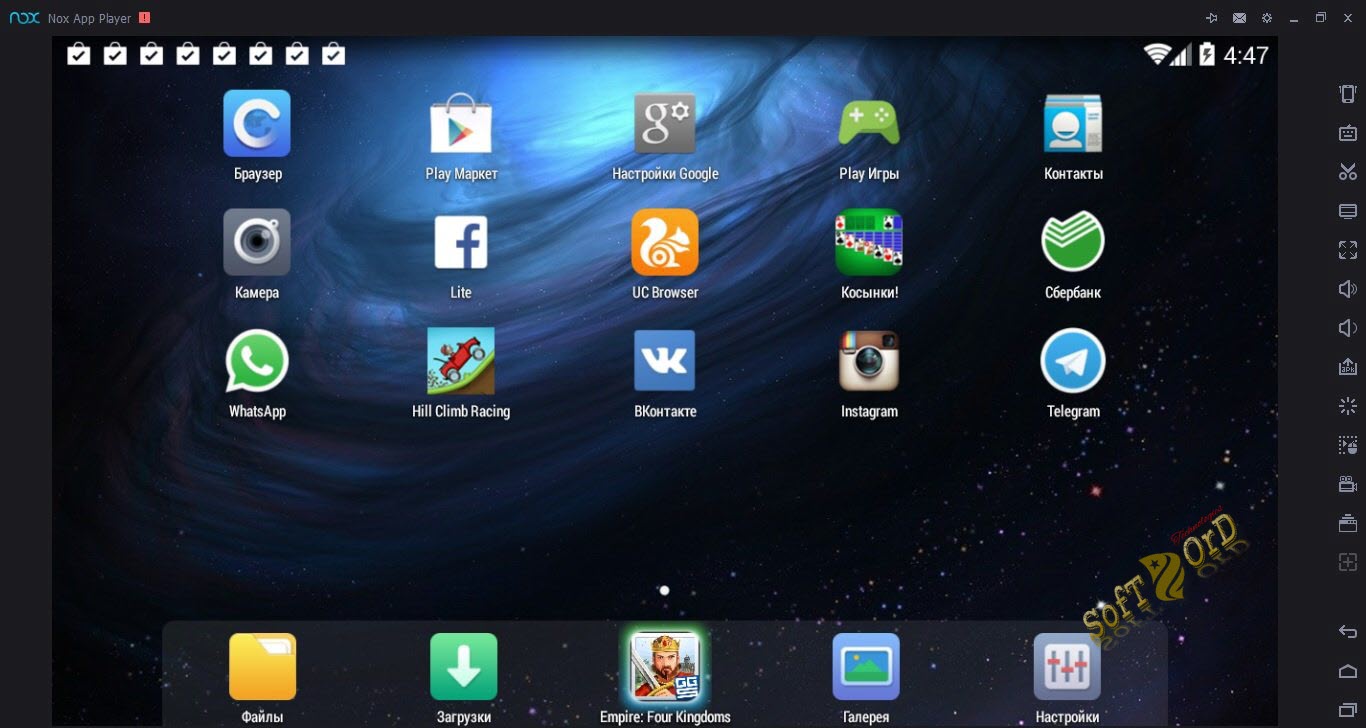The image size is (1366, 728).
Task: Show recent apps via sidebar
Action: pos(1348,709)
